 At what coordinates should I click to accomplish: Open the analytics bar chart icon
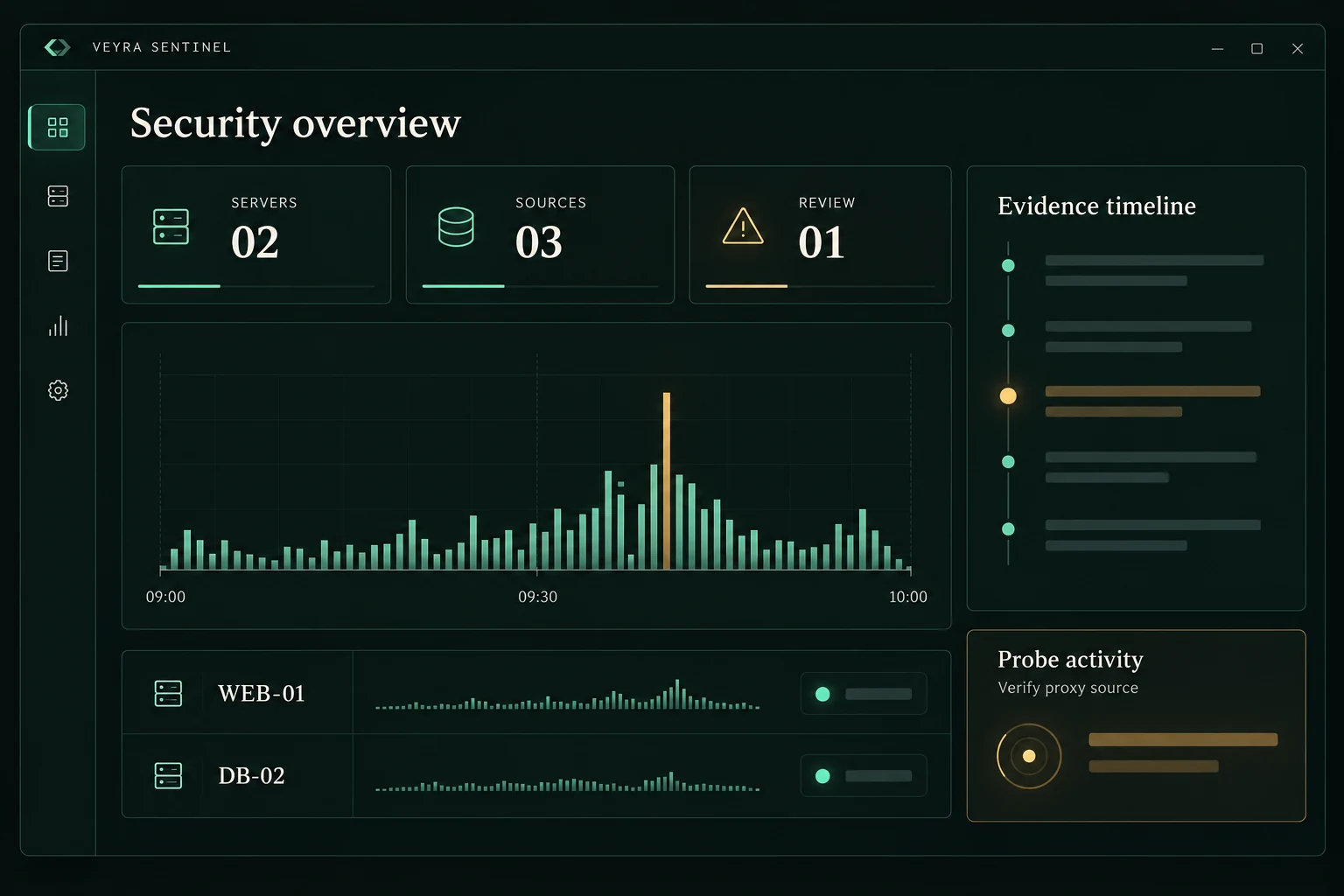pyautogui.click(x=58, y=326)
